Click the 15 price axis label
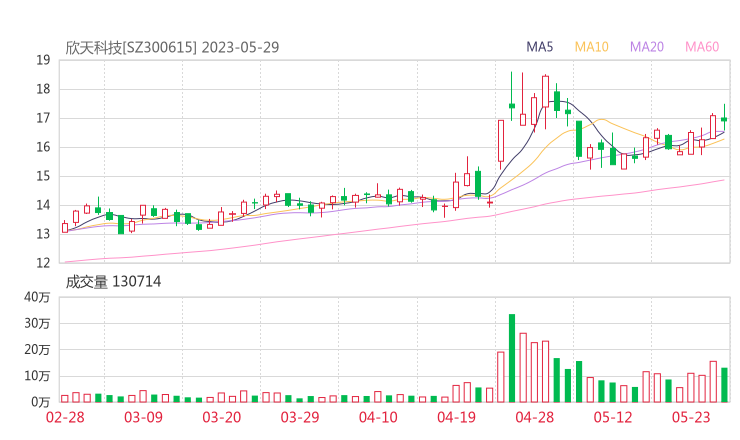The image size is (740, 440). point(43,176)
